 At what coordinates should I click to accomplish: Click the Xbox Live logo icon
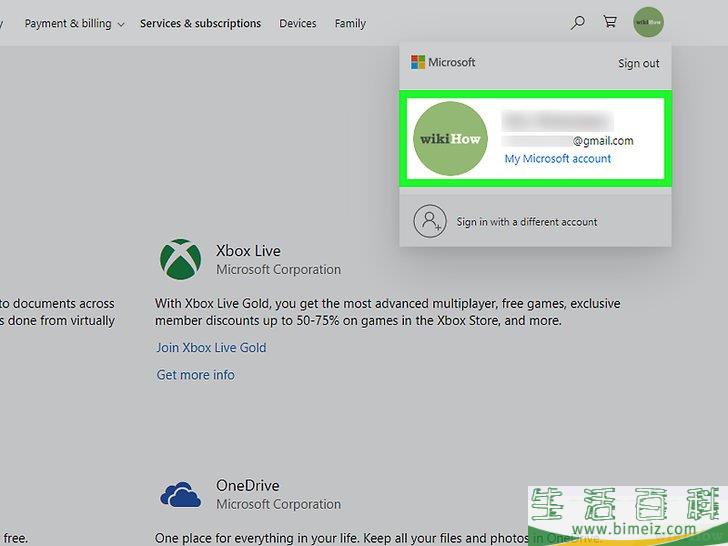(x=181, y=259)
